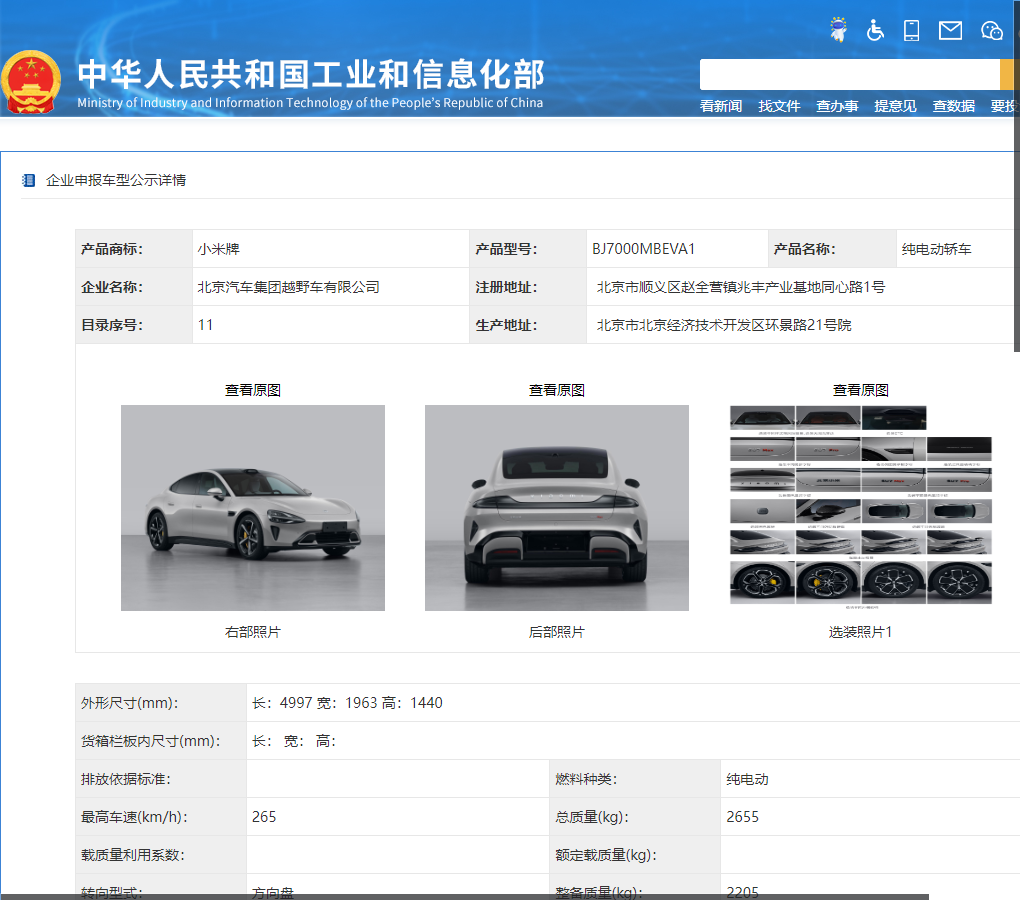The height and width of the screenshot is (900, 1020).
Task: Select the total mass value 2655
Action: pos(742,817)
